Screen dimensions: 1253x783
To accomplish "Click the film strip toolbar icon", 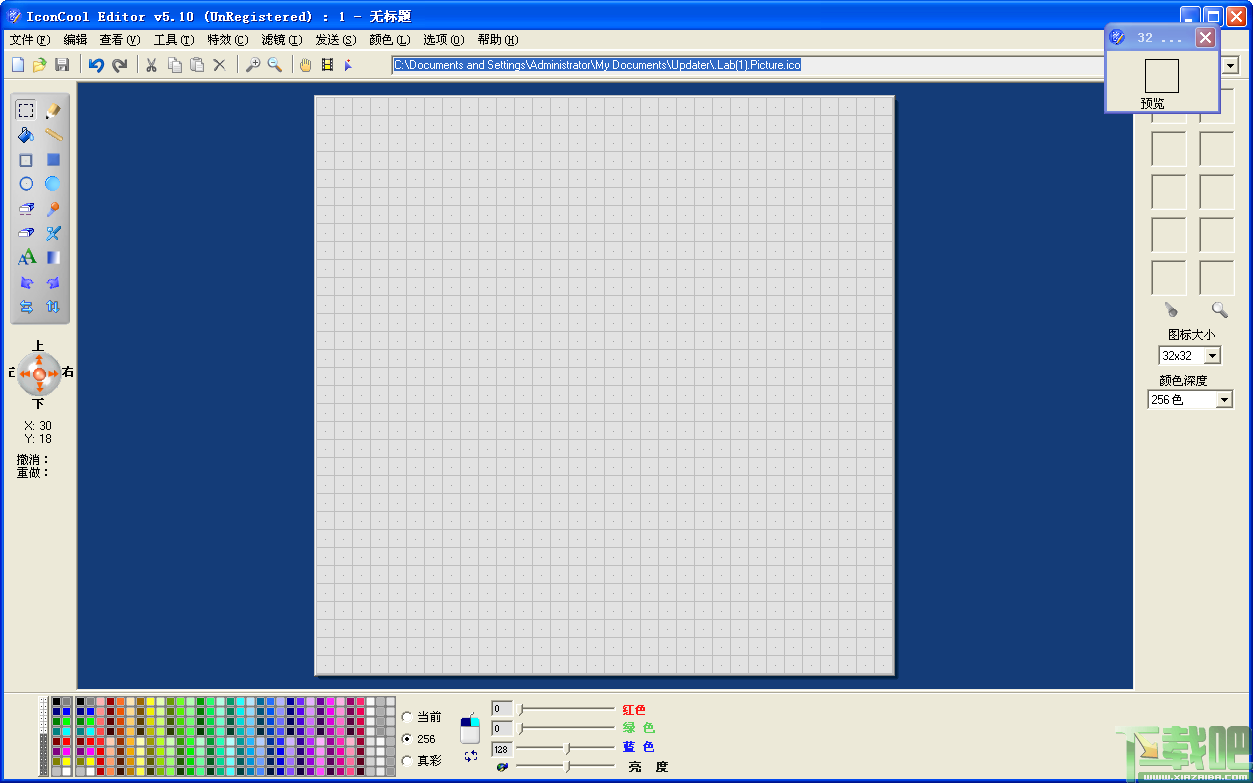I will [x=327, y=65].
